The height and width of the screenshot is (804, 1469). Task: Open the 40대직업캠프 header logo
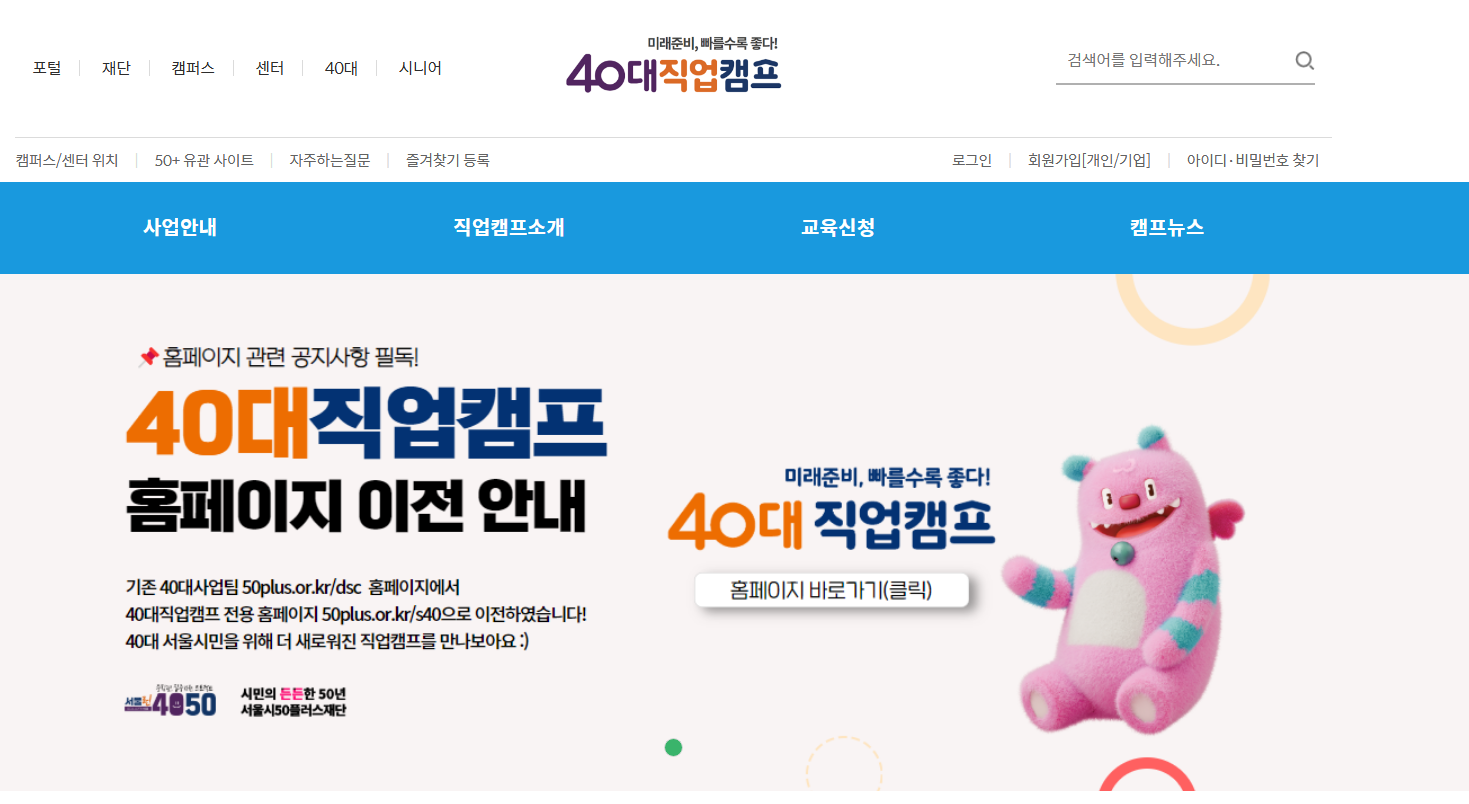[x=673, y=65]
